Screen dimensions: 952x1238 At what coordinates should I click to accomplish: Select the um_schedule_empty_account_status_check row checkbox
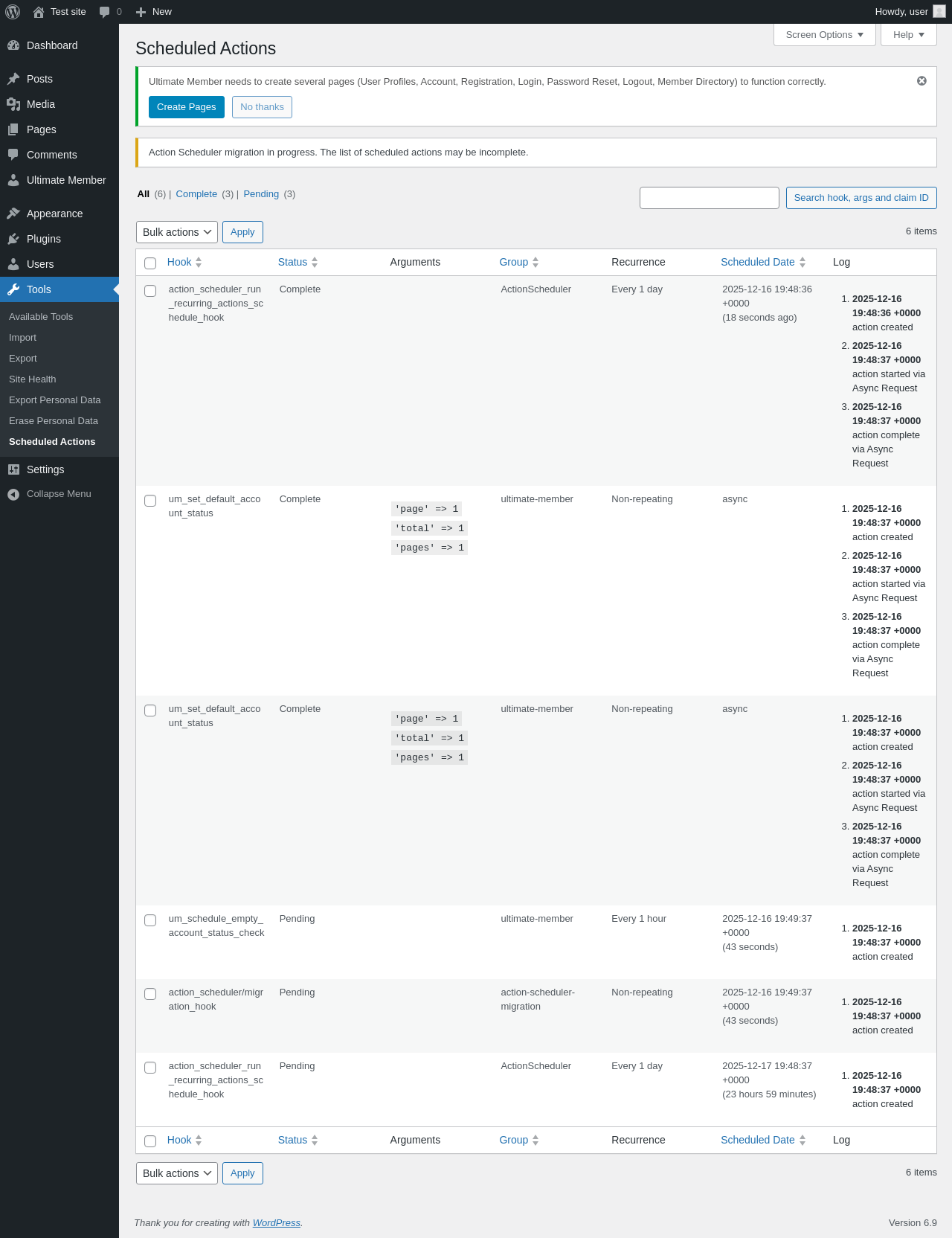(150, 920)
